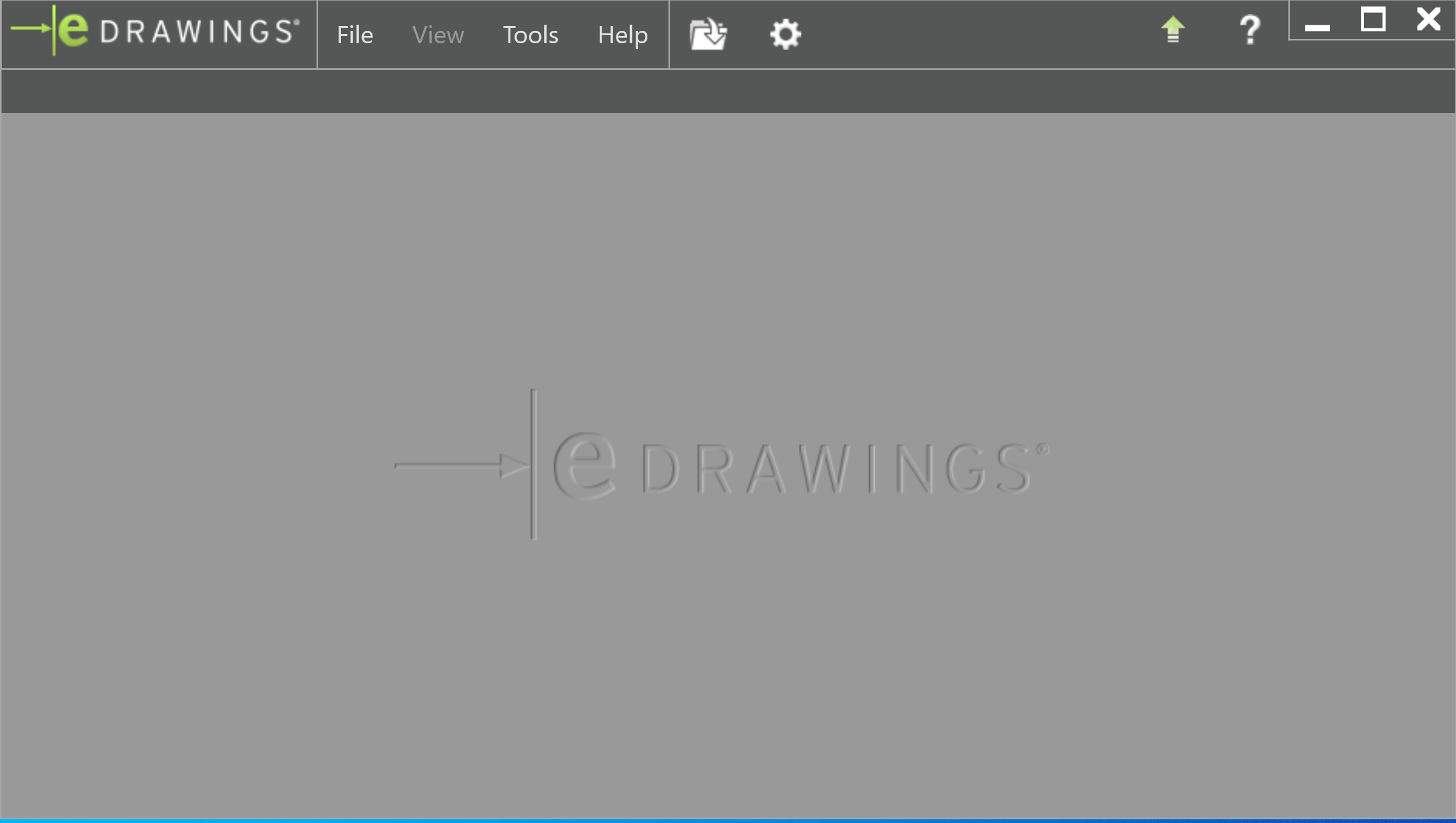Open the Tools menu
The width and height of the screenshot is (1456, 823).
click(x=530, y=35)
